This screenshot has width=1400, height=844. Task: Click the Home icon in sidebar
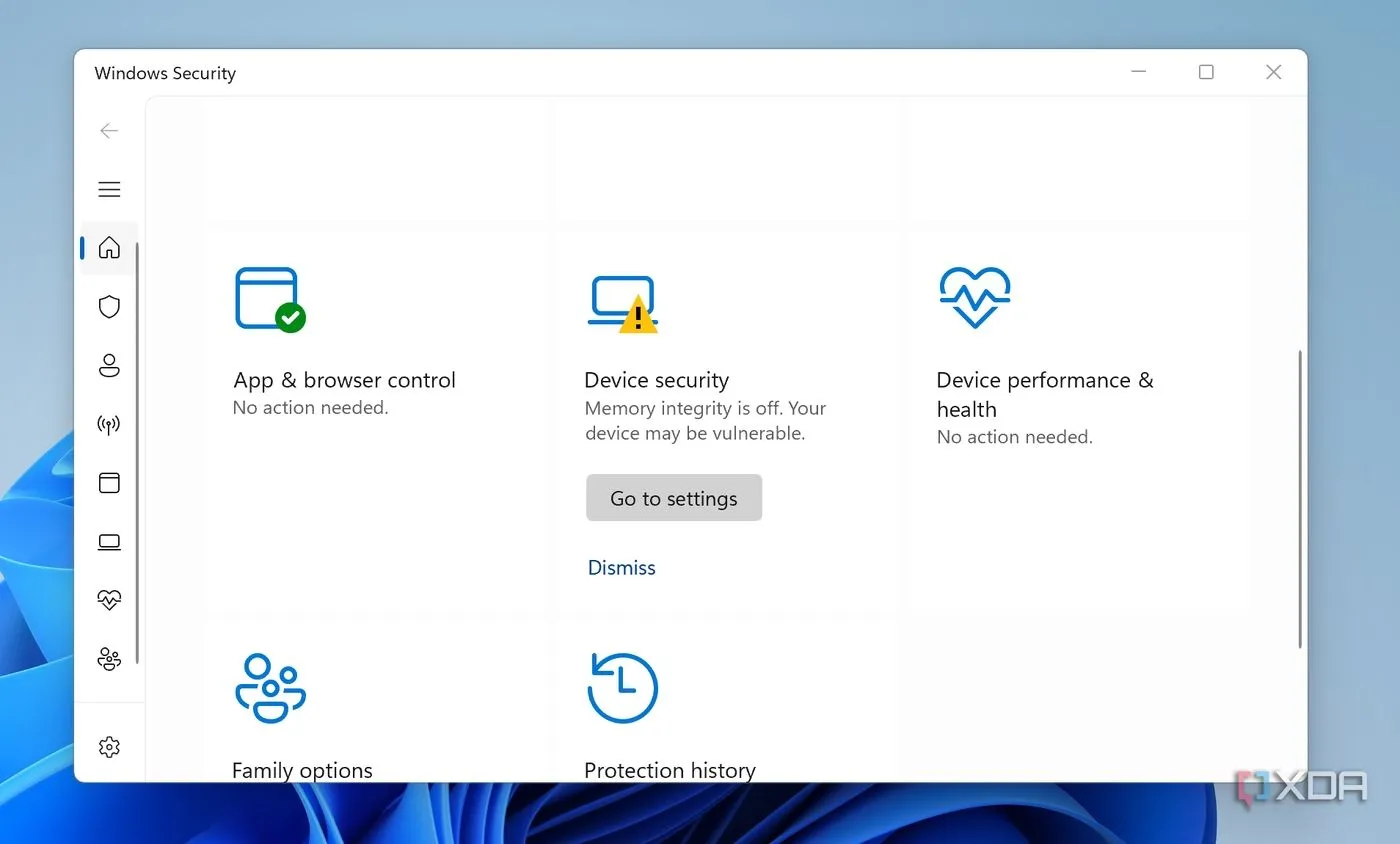pos(109,248)
